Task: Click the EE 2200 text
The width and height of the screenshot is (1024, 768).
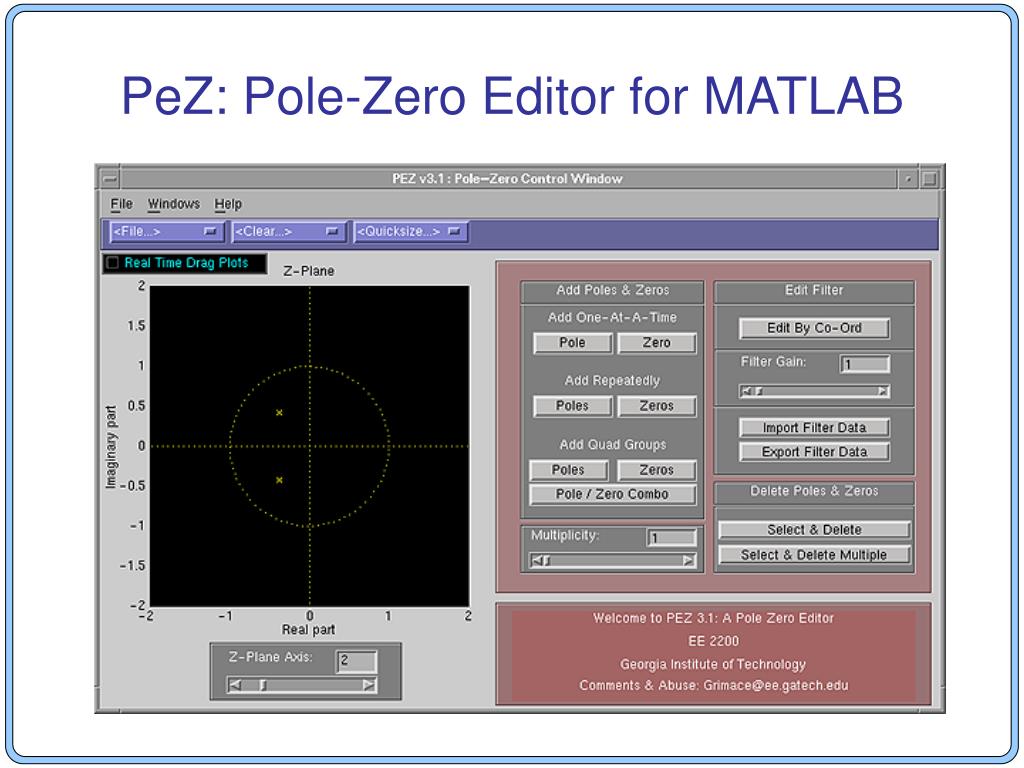Action: pos(713,641)
